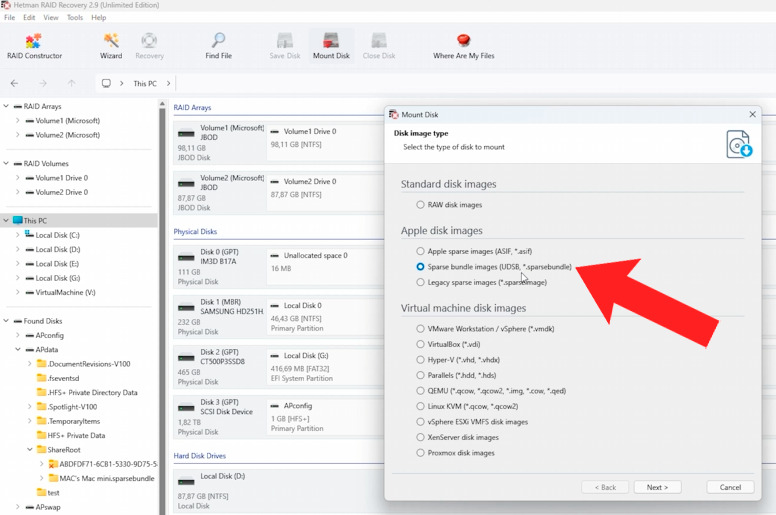Select Hyper-V (*.vhd, *.vhdx) option
Viewport: 776px width, 515px height.
point(420,360)
